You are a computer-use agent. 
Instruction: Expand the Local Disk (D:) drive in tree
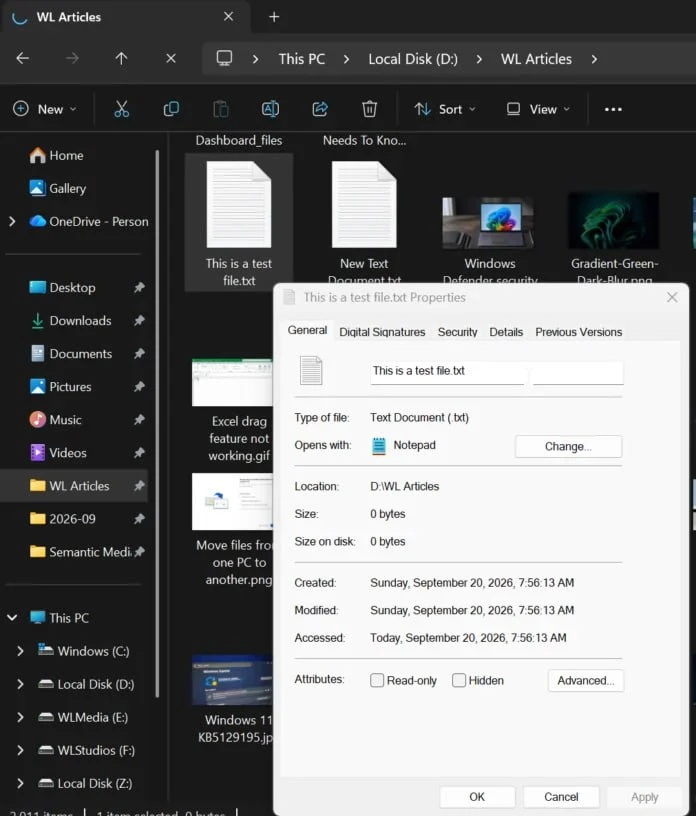pos(20,684)
